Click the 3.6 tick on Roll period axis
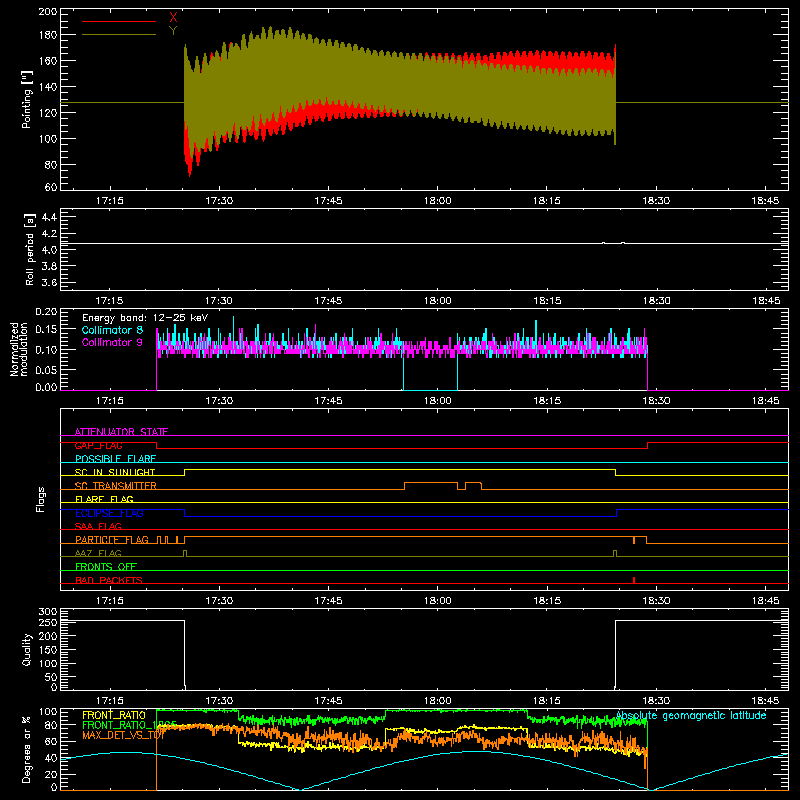This screenshot has height=800, width=800. click(49, 282)
